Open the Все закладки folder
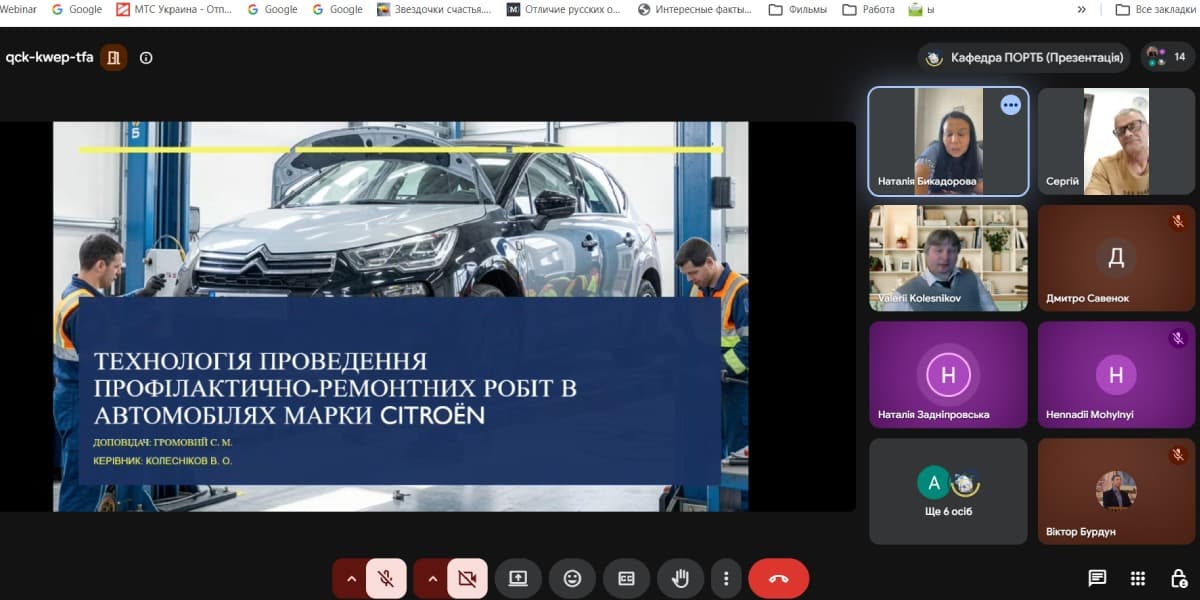 click(1154, 9)
